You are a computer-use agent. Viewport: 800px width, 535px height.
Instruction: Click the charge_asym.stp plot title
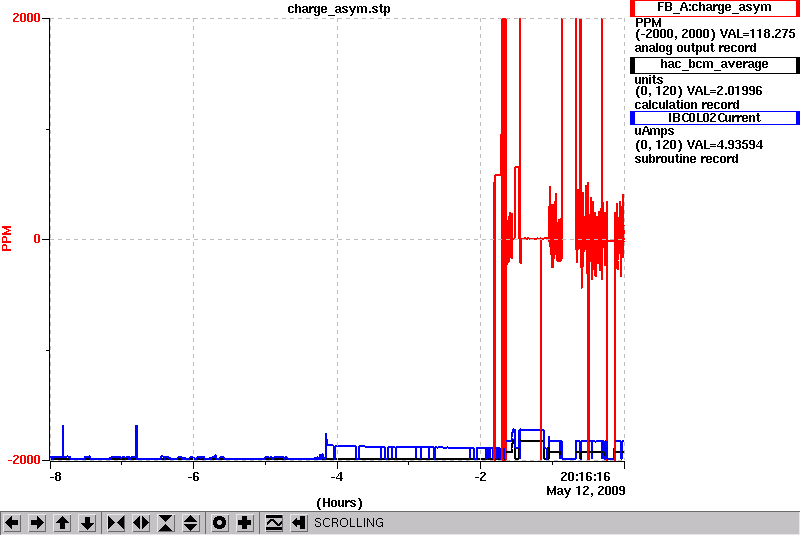339,9
